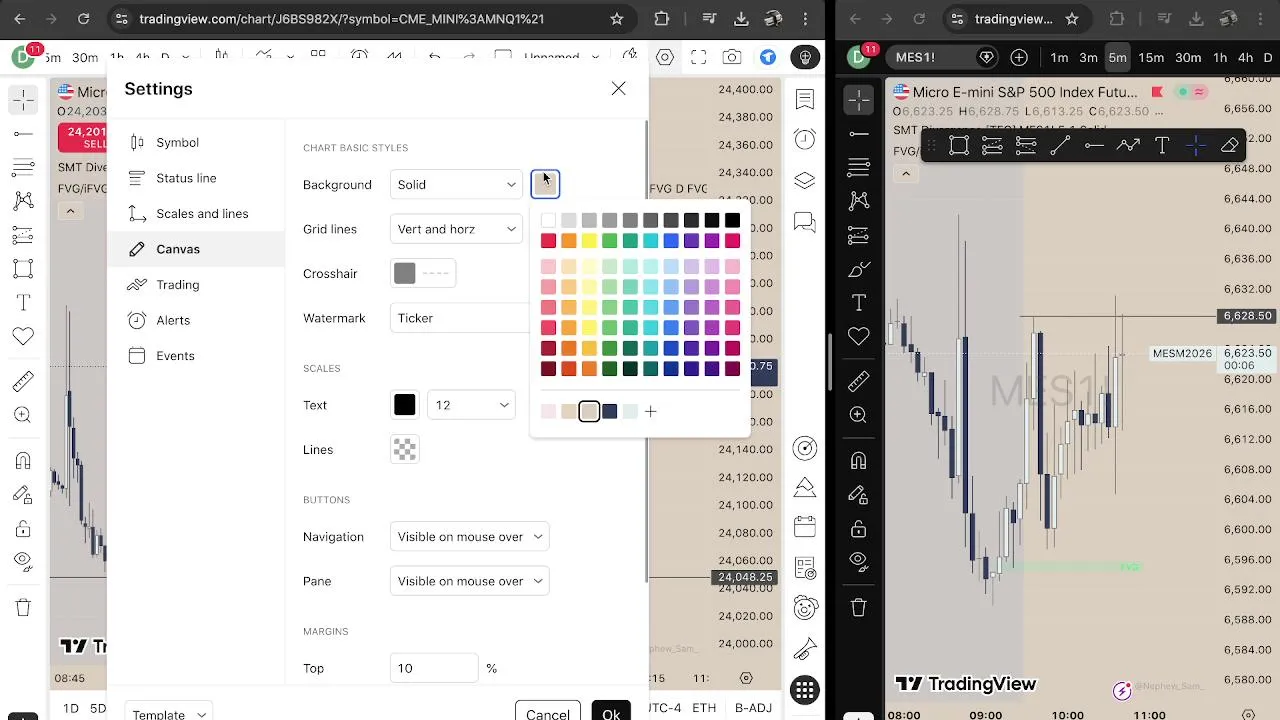This screenshot has height=720, width=1280.
Task: Collapse indicator legend chevron in right chart
Action: (x=906, y=173)
